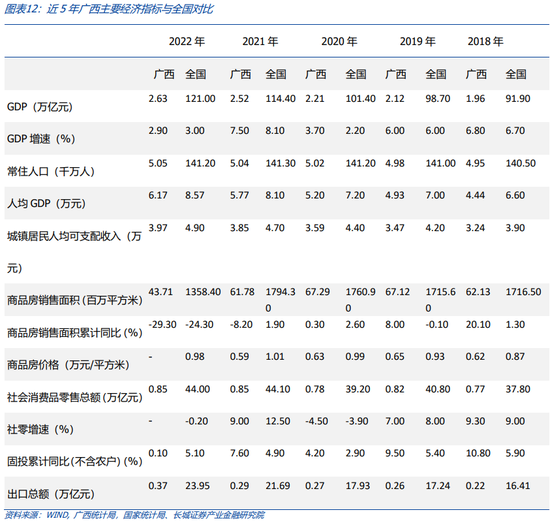Click the GDP value '98.70'
This screenshot has height=523, width=550.
click(x=438, y=99)
